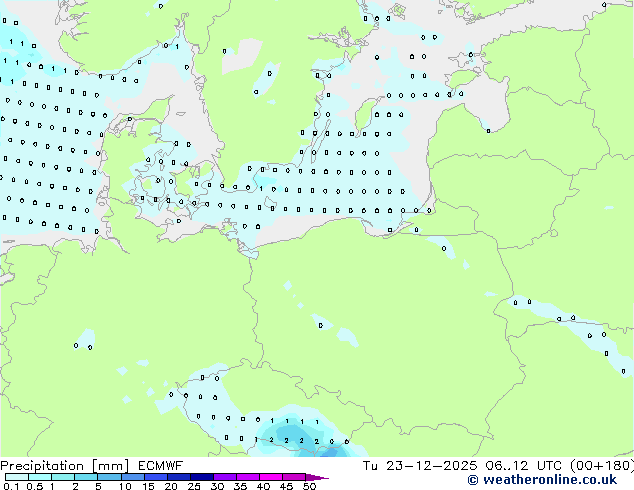
Task: Click the dark blue swatch between 25 and 30
Action: point(201,477)
